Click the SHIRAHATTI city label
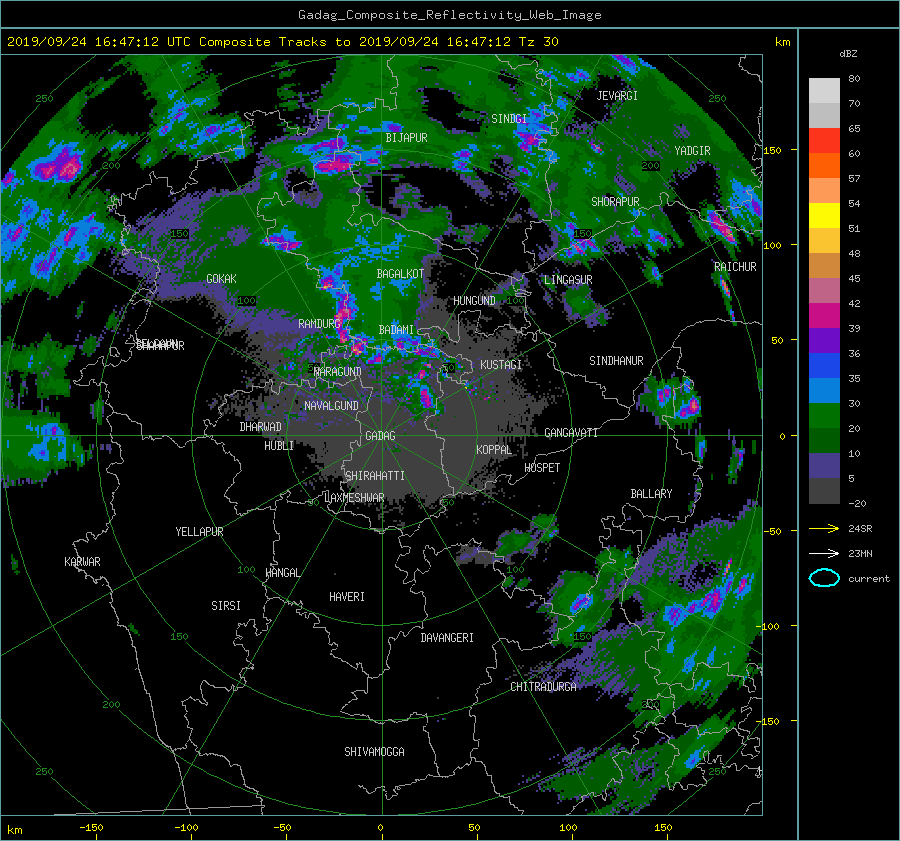The width and height of the screenshot is (900, 841). click(x=375, y=476)
